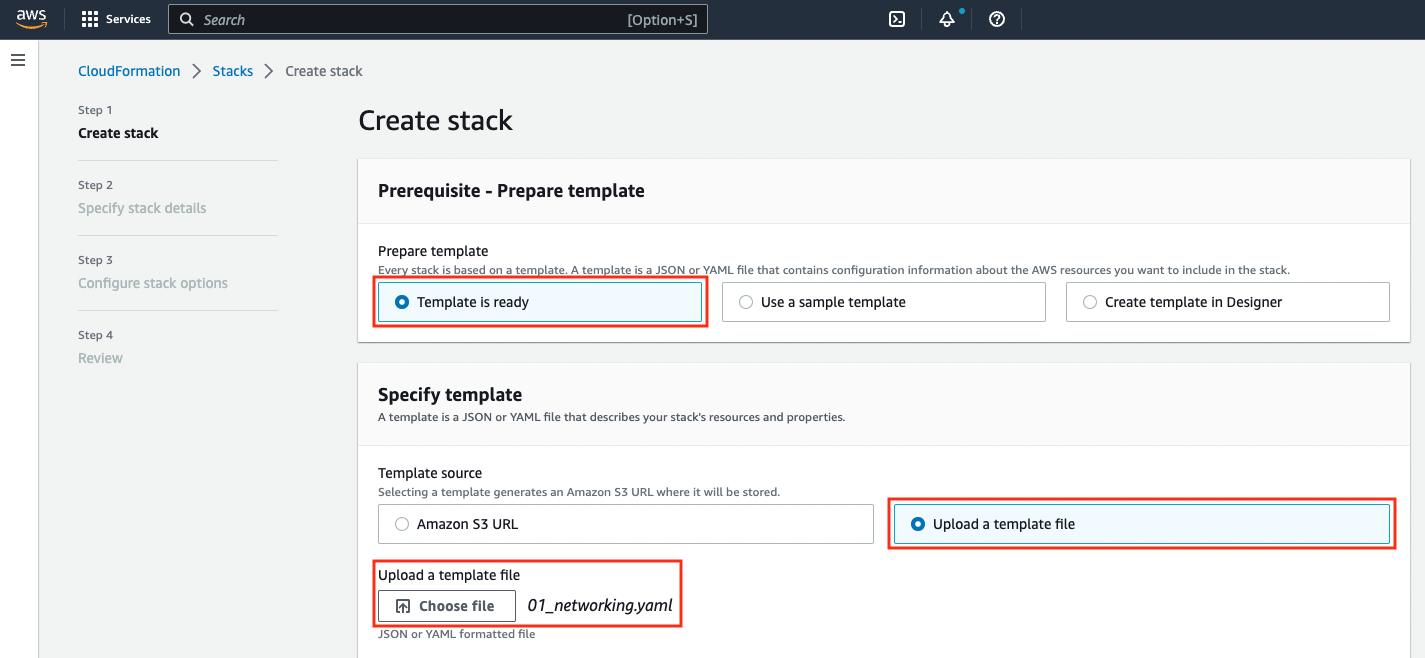Launch the CloudShell terminal icon
The image size is (1425, 658).
coord(898,19)
